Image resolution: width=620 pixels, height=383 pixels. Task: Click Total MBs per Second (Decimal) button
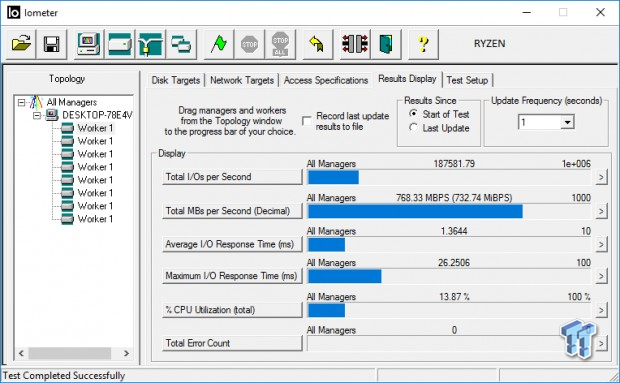tap(232, 211)
